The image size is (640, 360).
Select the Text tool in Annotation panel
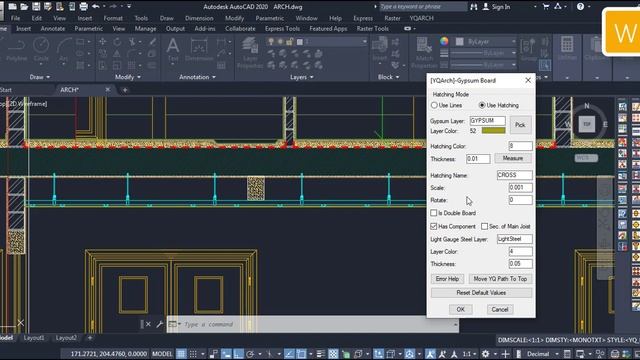[x=173, y=49]
